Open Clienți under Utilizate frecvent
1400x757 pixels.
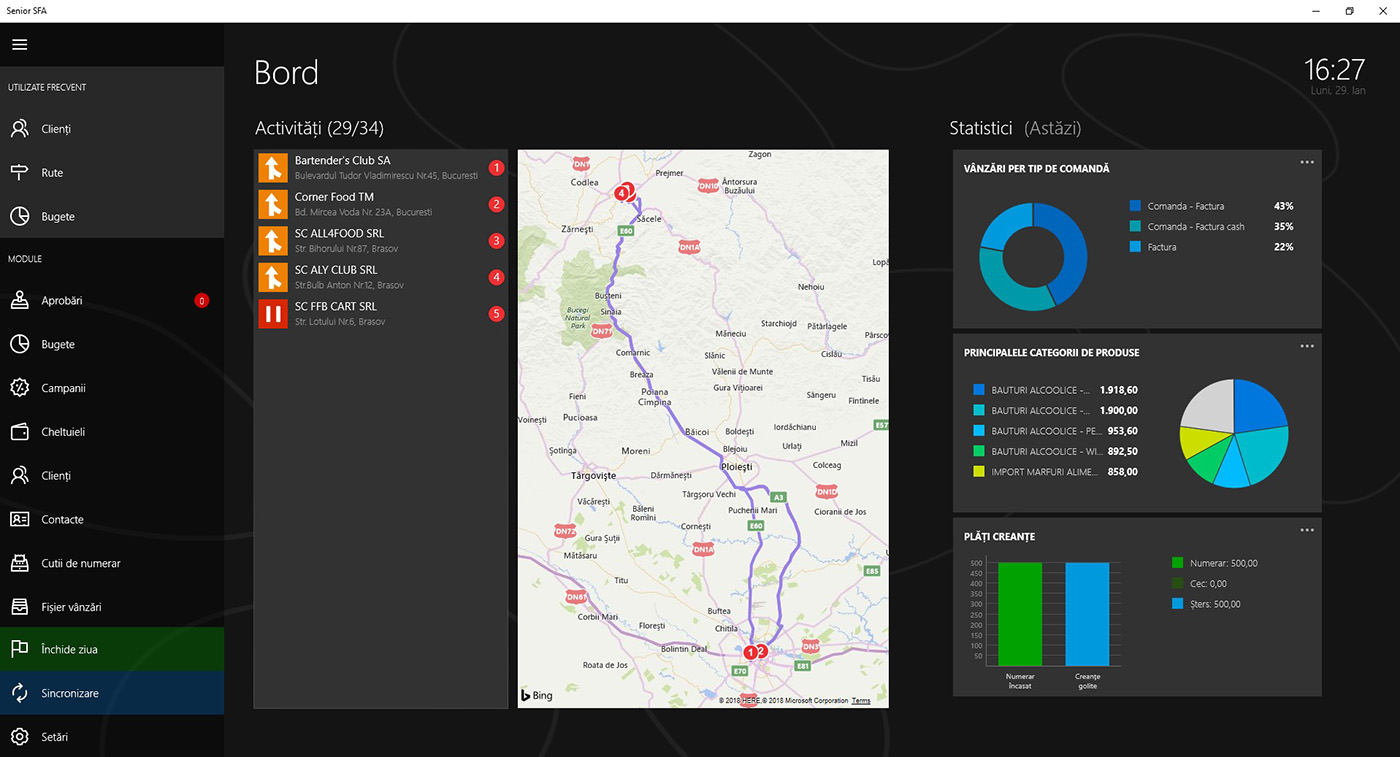click(x=56, y=129)
